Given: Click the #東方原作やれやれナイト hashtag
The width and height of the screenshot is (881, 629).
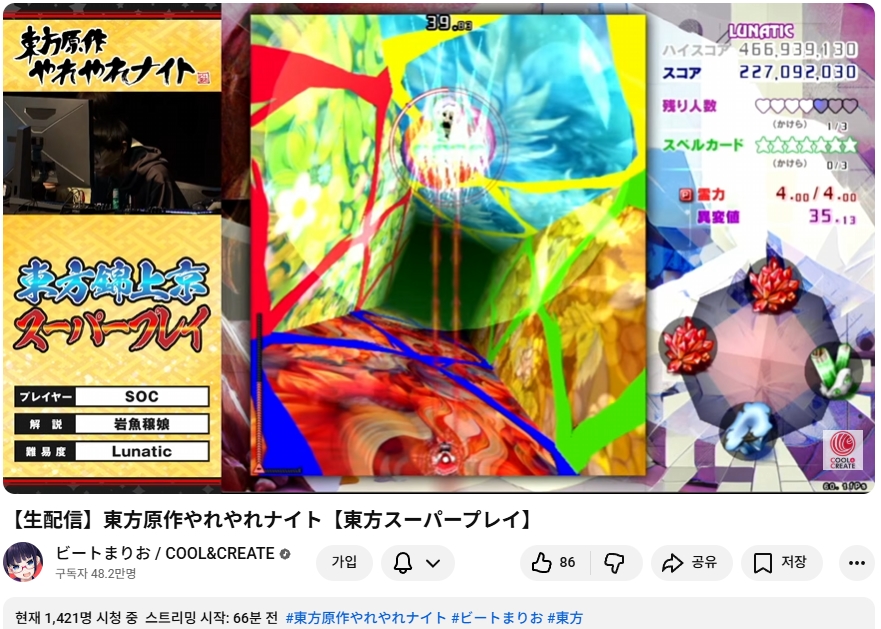Looking at the screenshot, I should pos(366,618).
